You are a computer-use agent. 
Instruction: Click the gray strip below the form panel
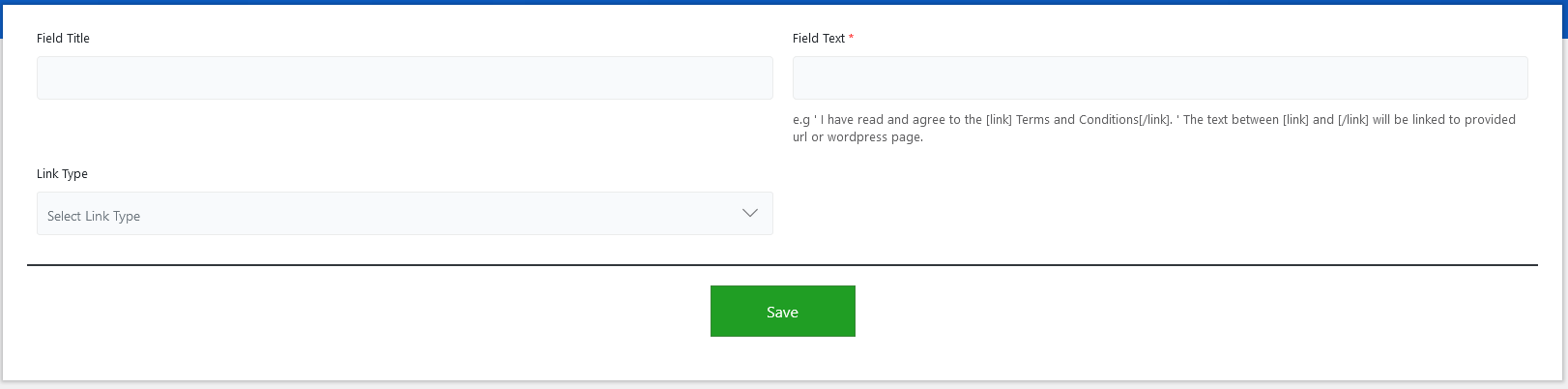(x=783, y=385)
